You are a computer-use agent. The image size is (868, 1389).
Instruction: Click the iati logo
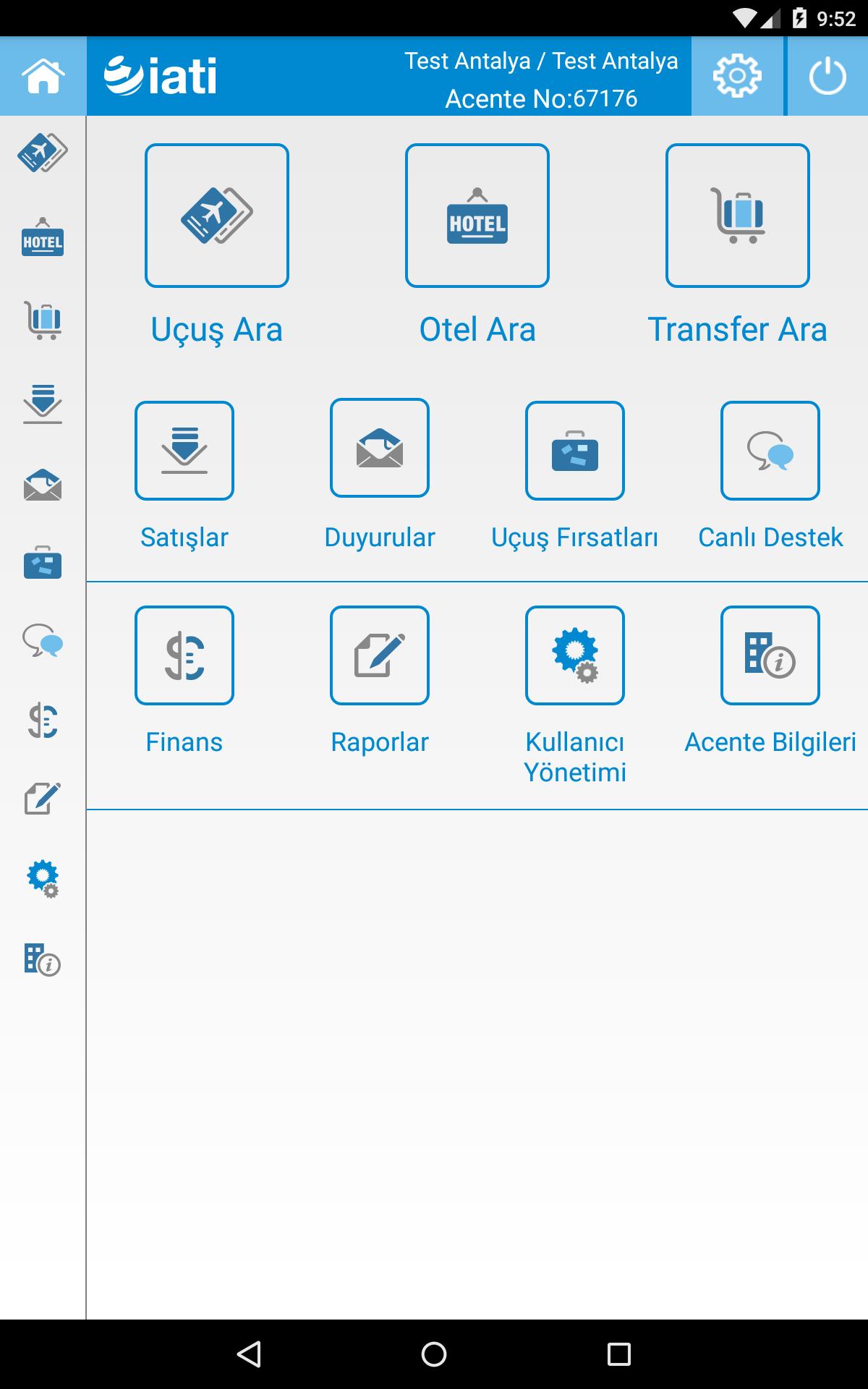(x=161, y=76)
